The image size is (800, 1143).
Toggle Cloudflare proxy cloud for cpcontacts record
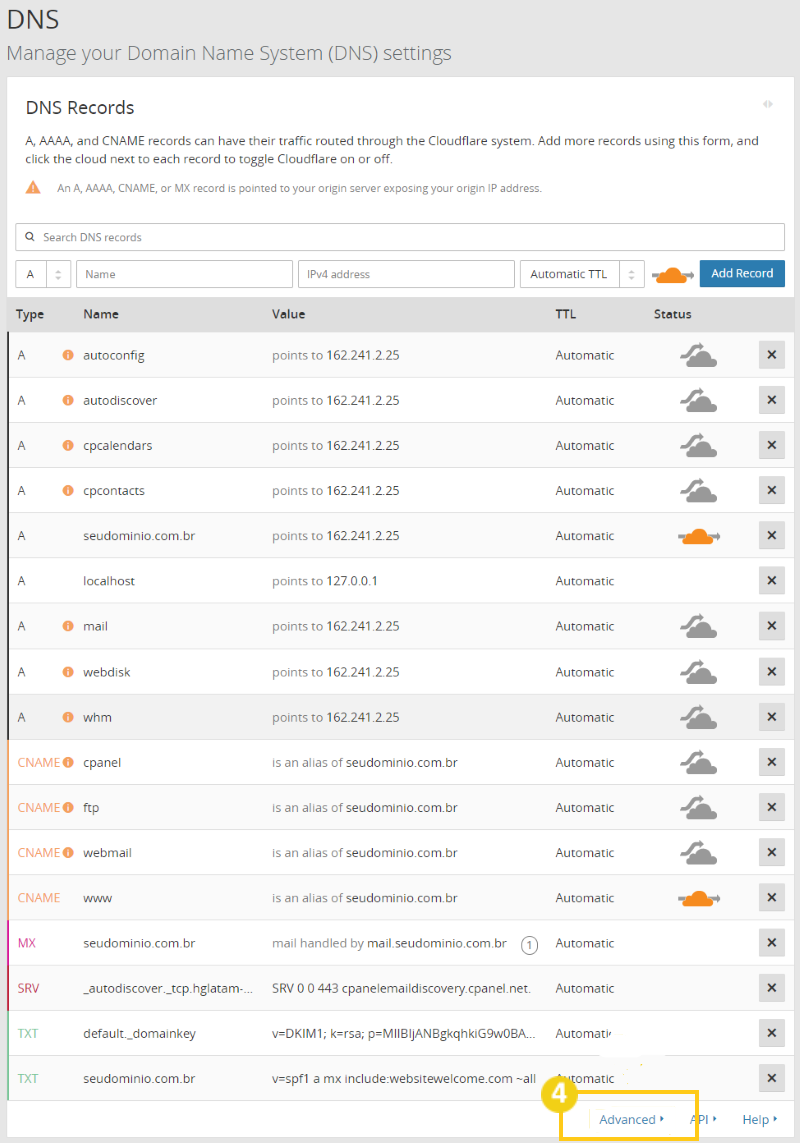click(x=699, y=491)
